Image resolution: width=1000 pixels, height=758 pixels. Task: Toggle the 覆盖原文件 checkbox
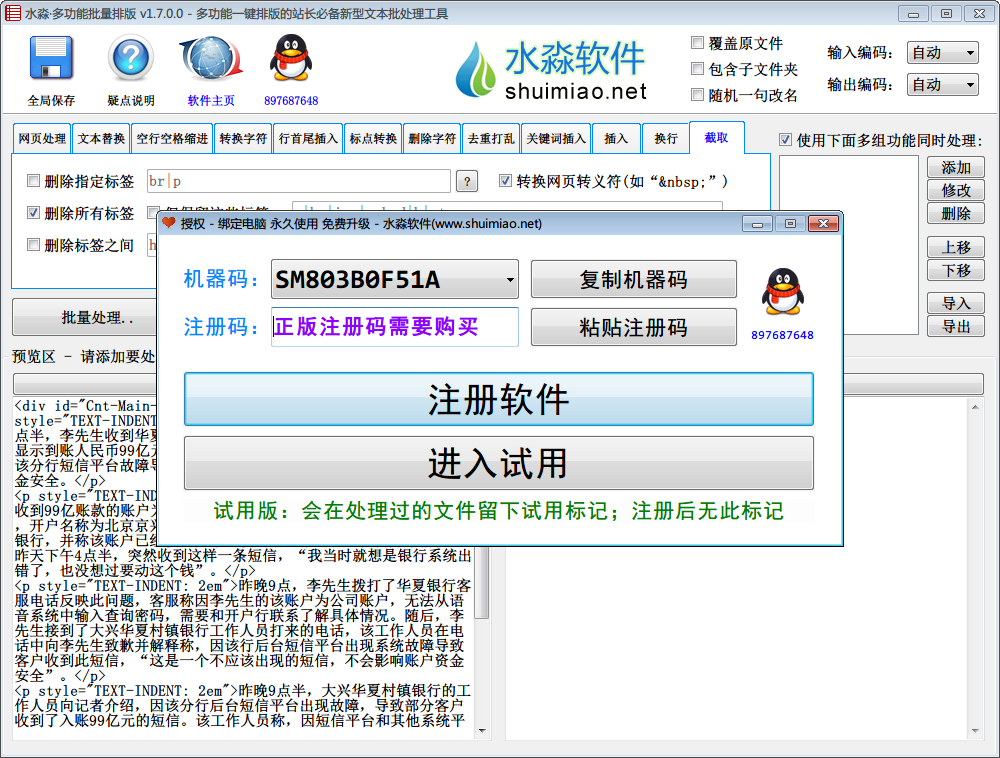point(697,43)
